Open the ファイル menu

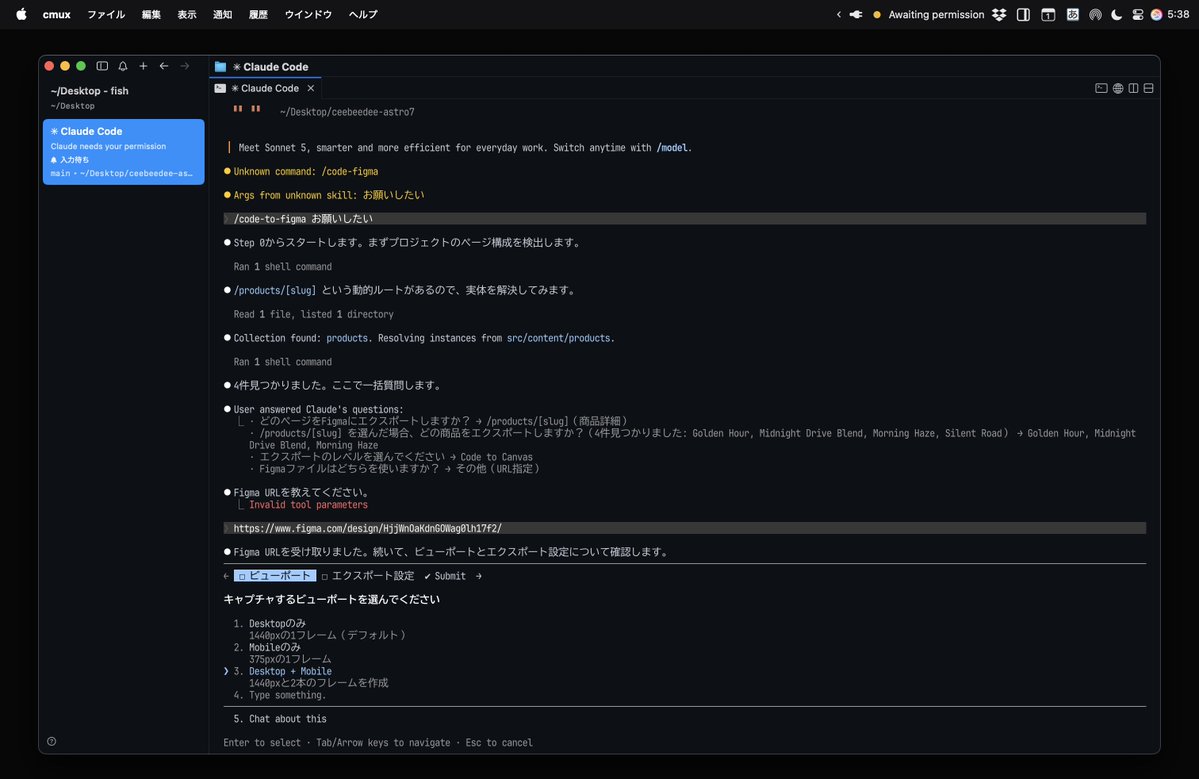click(x=106, y=14)
